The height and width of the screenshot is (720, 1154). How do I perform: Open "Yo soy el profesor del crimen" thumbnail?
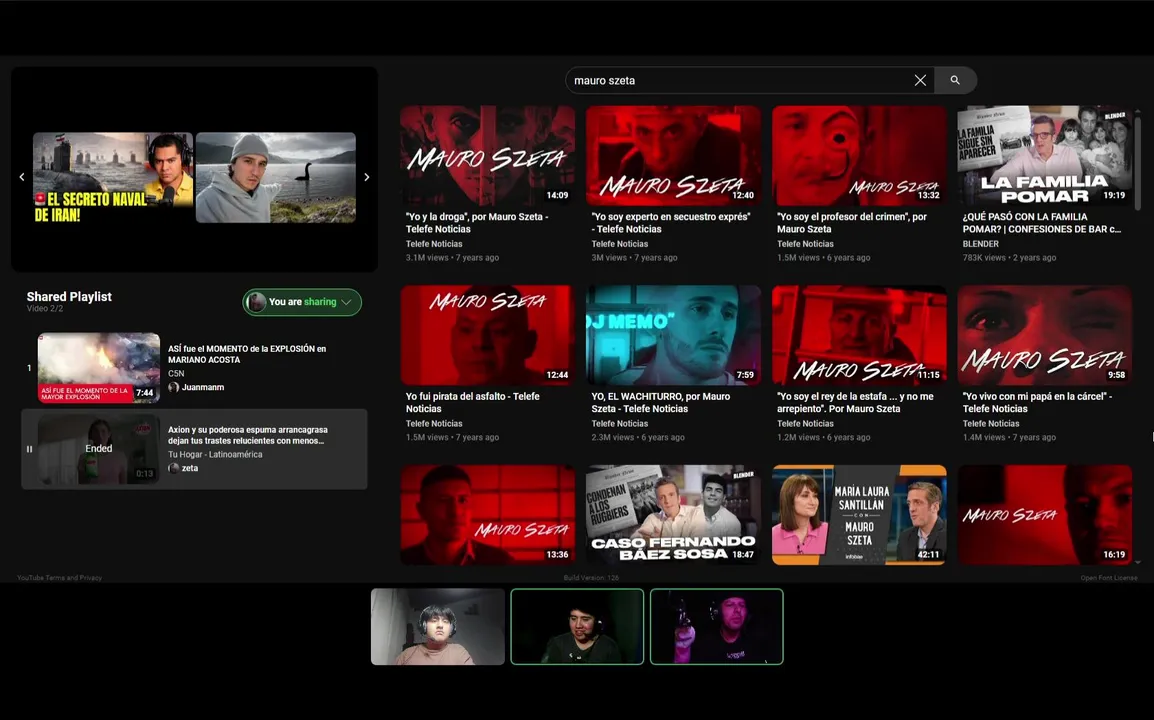(x=859, y=155)
